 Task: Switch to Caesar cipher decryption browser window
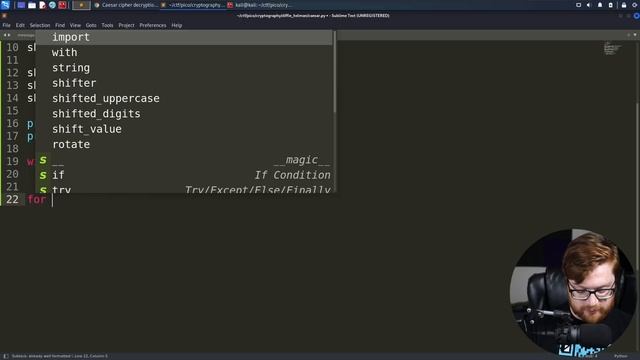point(126,5)
